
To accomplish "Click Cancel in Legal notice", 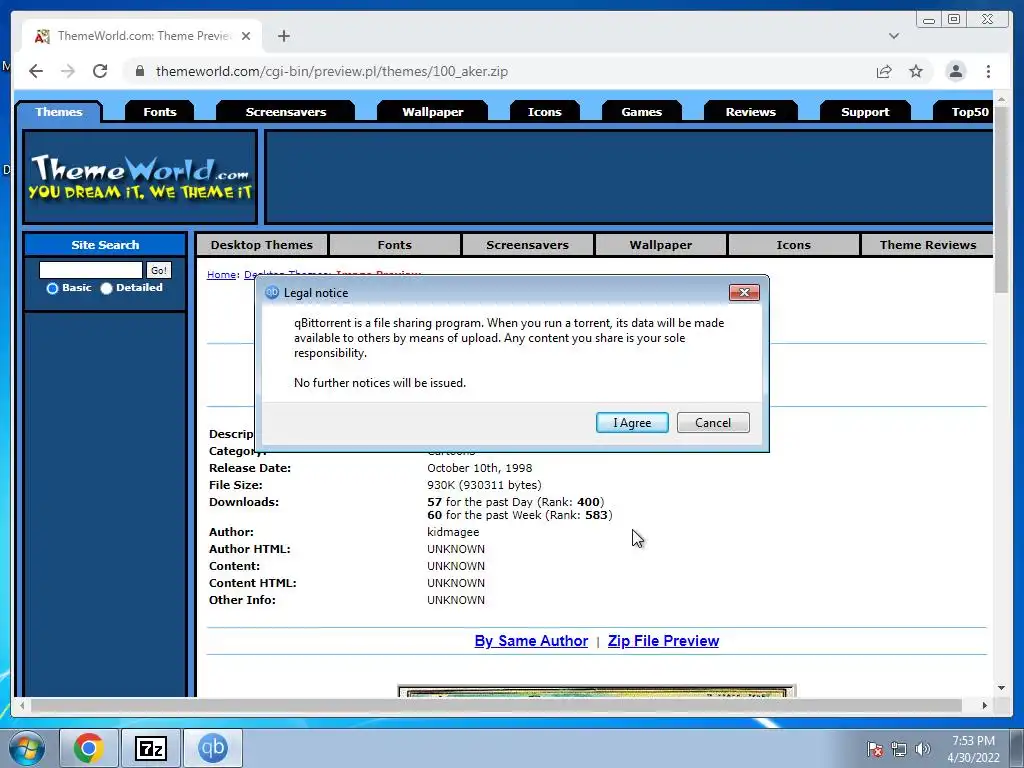I will point(713,423).
